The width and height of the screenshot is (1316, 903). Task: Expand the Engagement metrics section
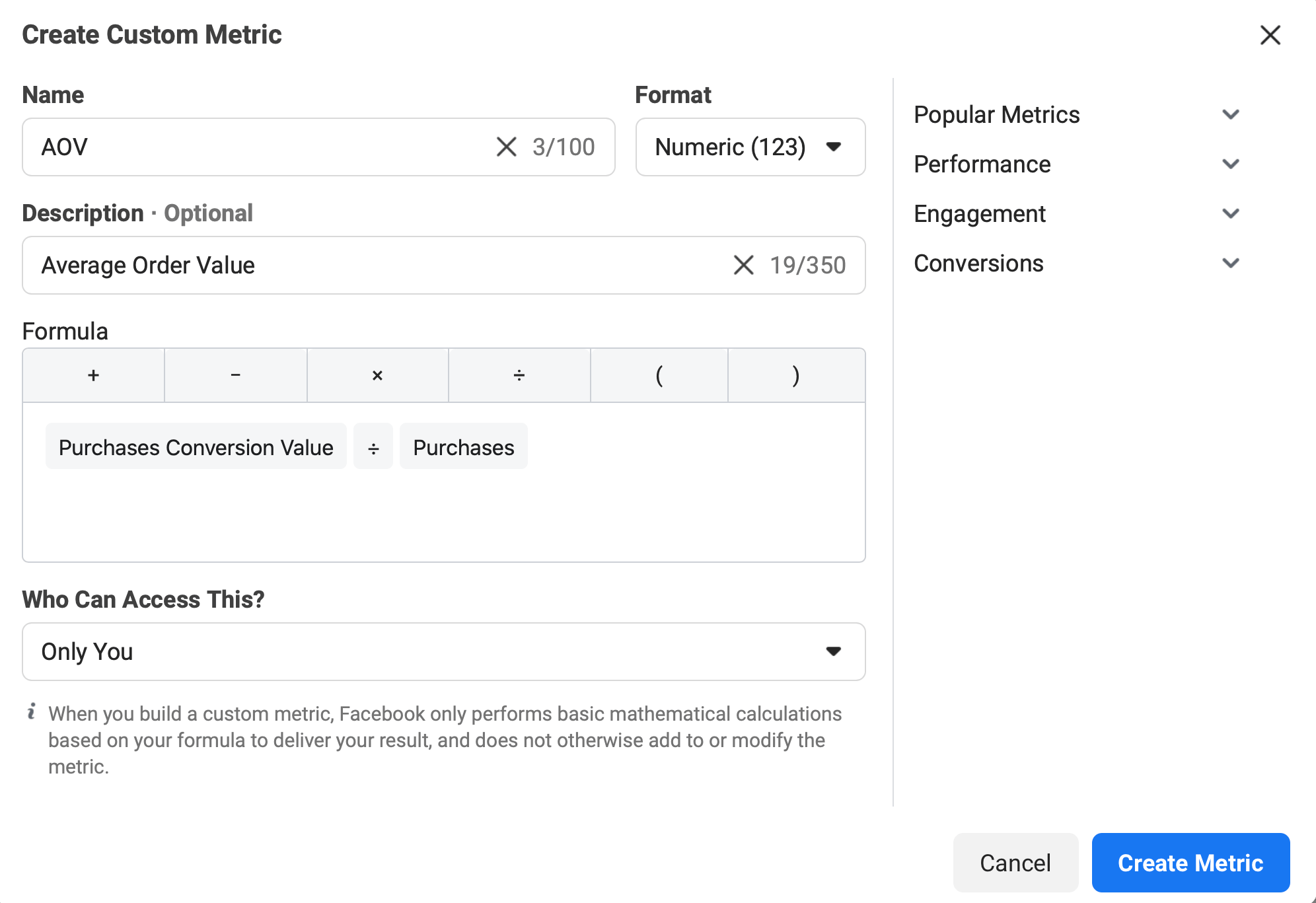[1077, 213]
